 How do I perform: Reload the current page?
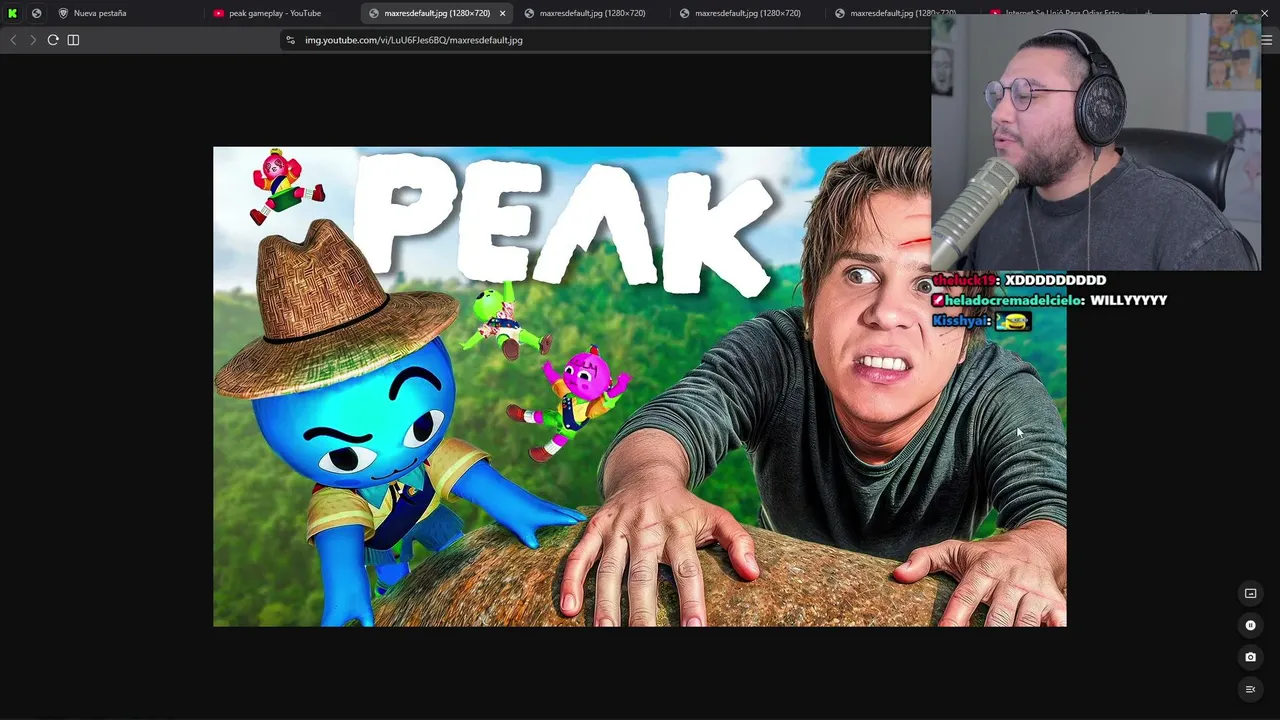pyautogui.click(x=53, y=40)
